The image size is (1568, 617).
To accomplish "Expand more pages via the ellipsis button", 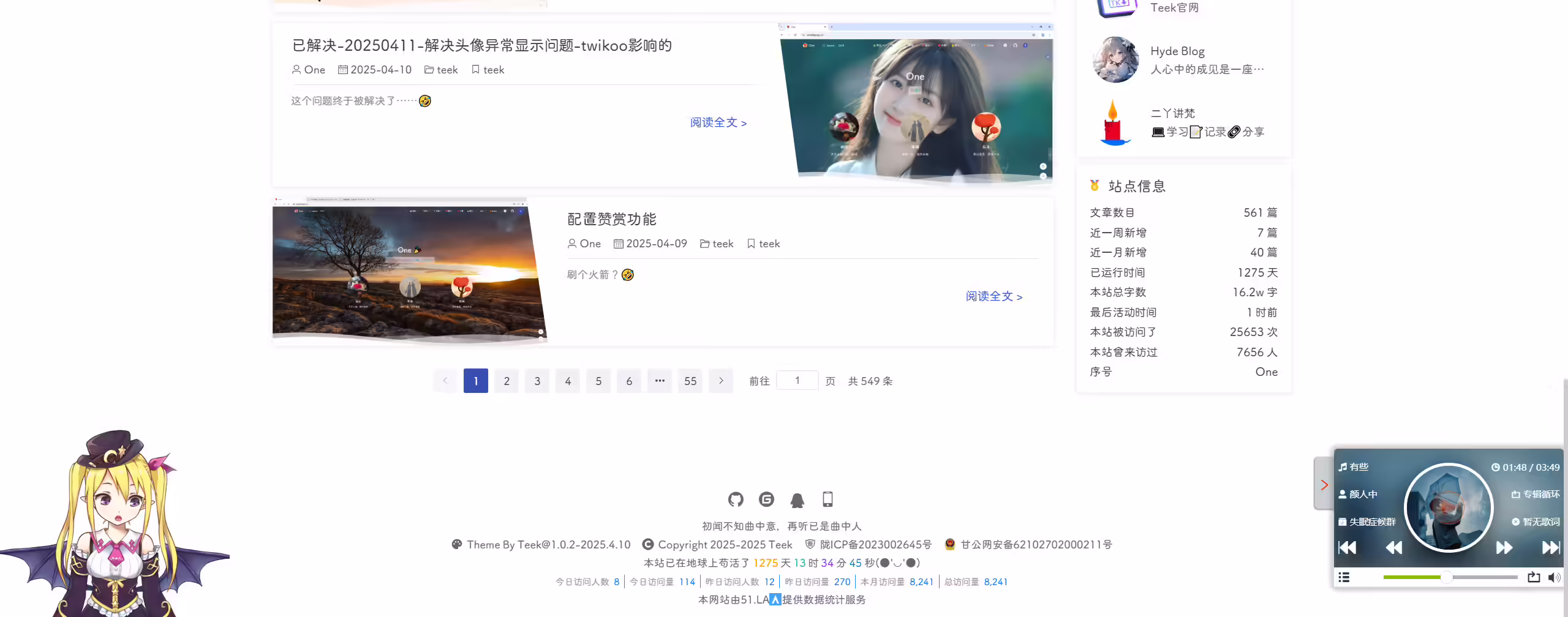I will pos(660,381).
